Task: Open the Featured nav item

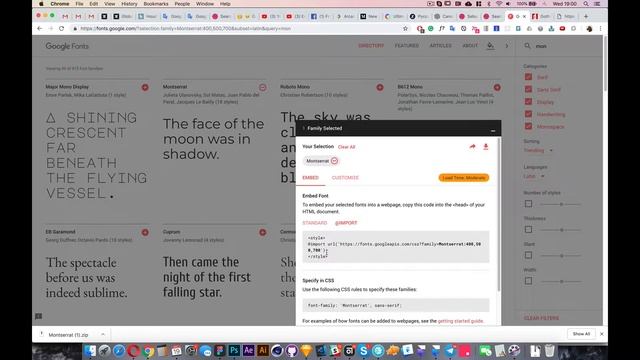Action: click(407, 46)
